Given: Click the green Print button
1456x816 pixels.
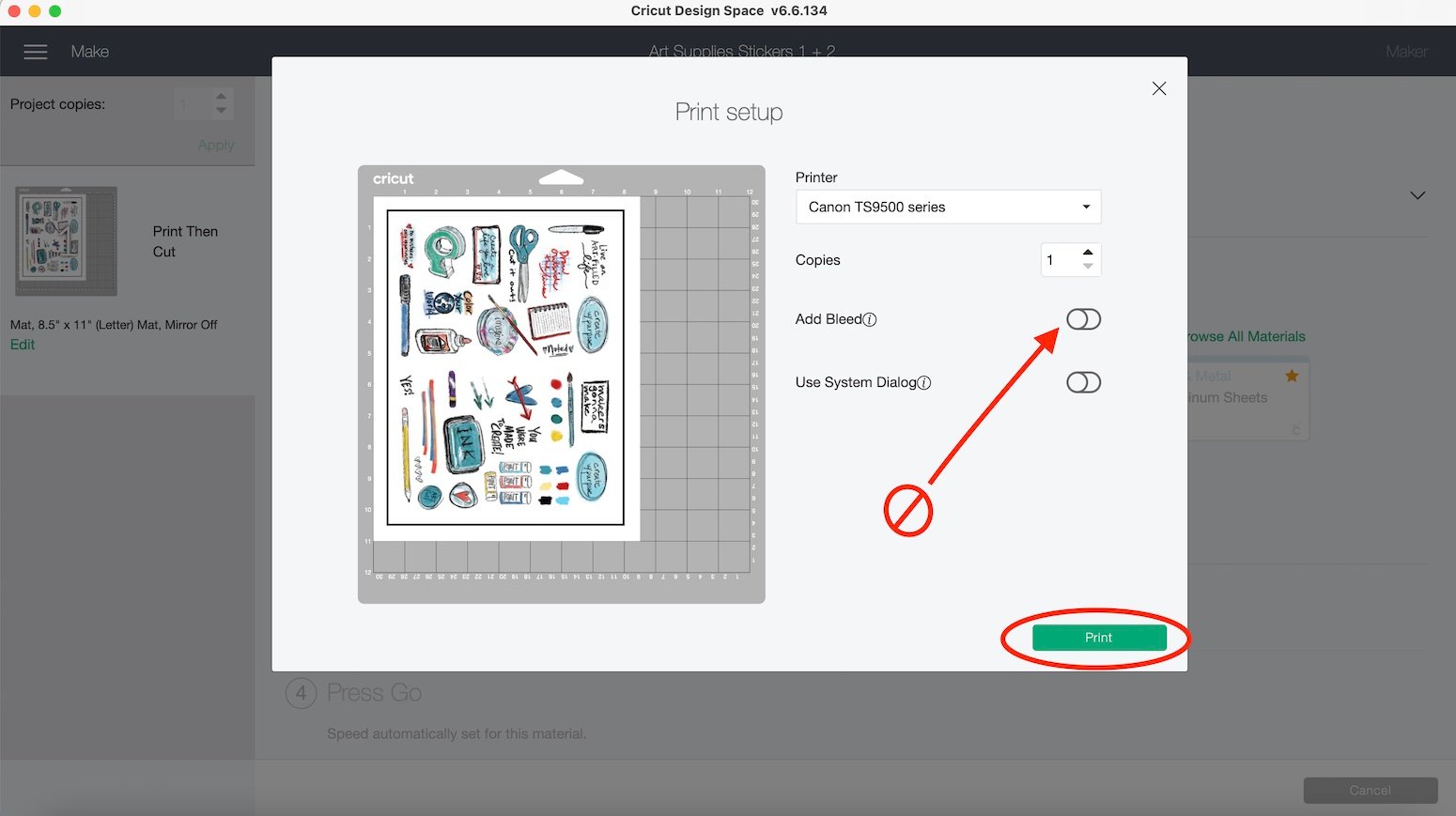Looking at the screenshot, I should [1099, 638].
